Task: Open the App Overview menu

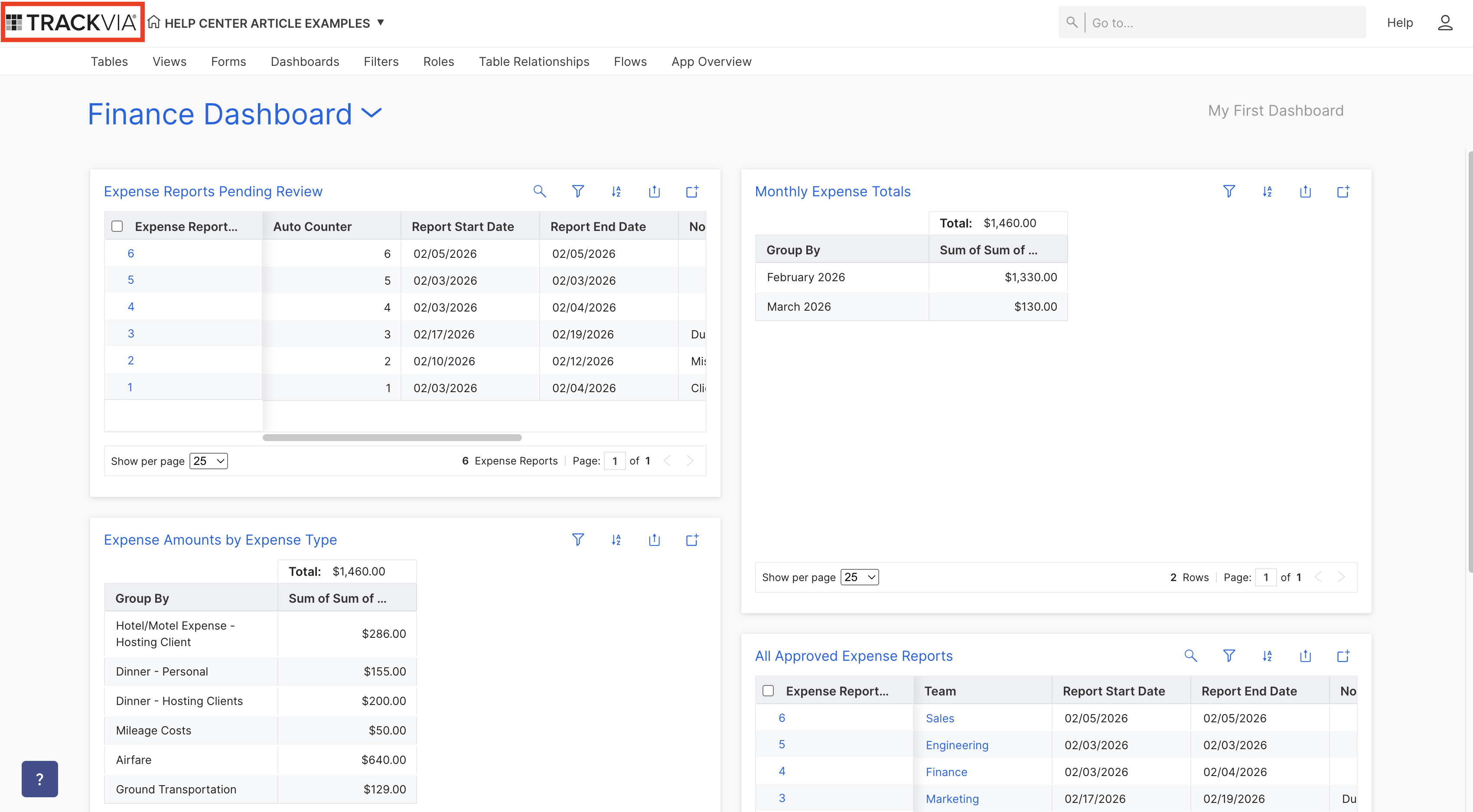Action: click(711, 62)
